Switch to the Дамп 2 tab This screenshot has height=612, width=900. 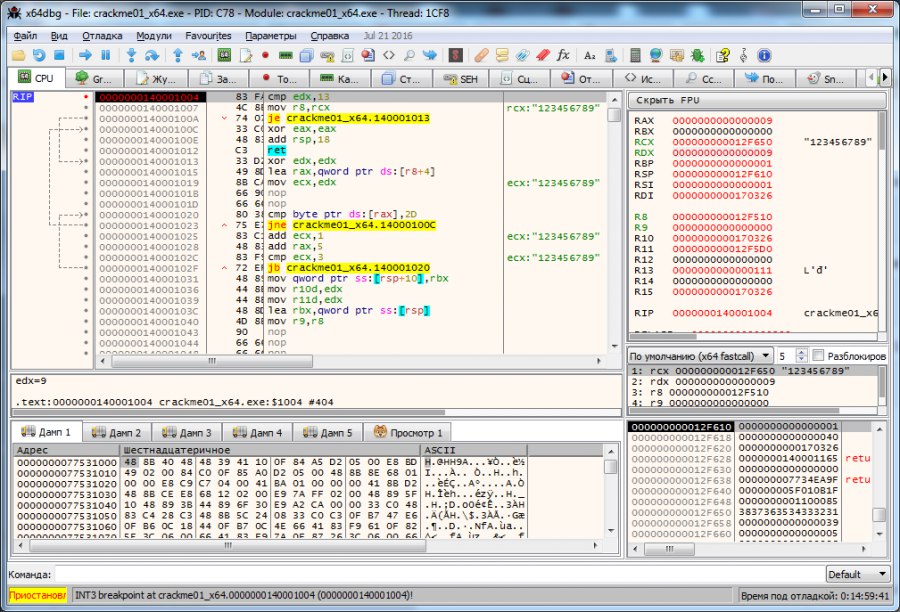116,432
